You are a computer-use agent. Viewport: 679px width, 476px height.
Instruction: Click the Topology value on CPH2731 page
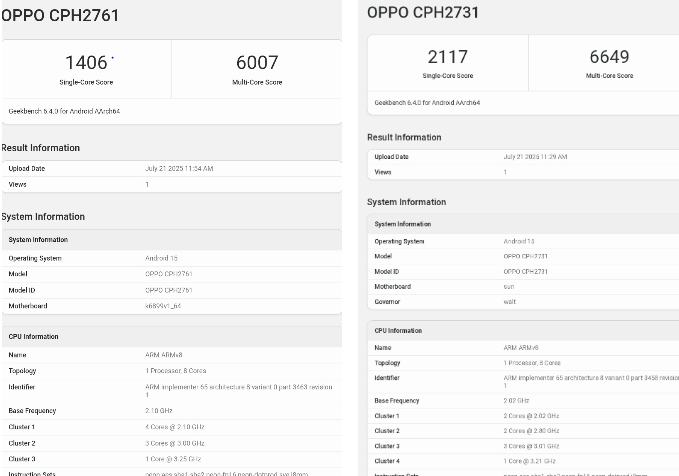[532, 363]
